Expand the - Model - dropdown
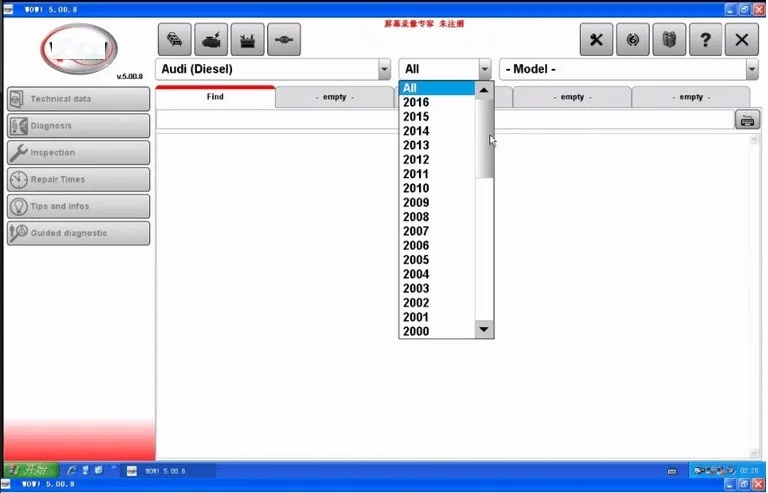Image resolution: width=768 pixels, height=493 pixels. click(x=752, y=70)
